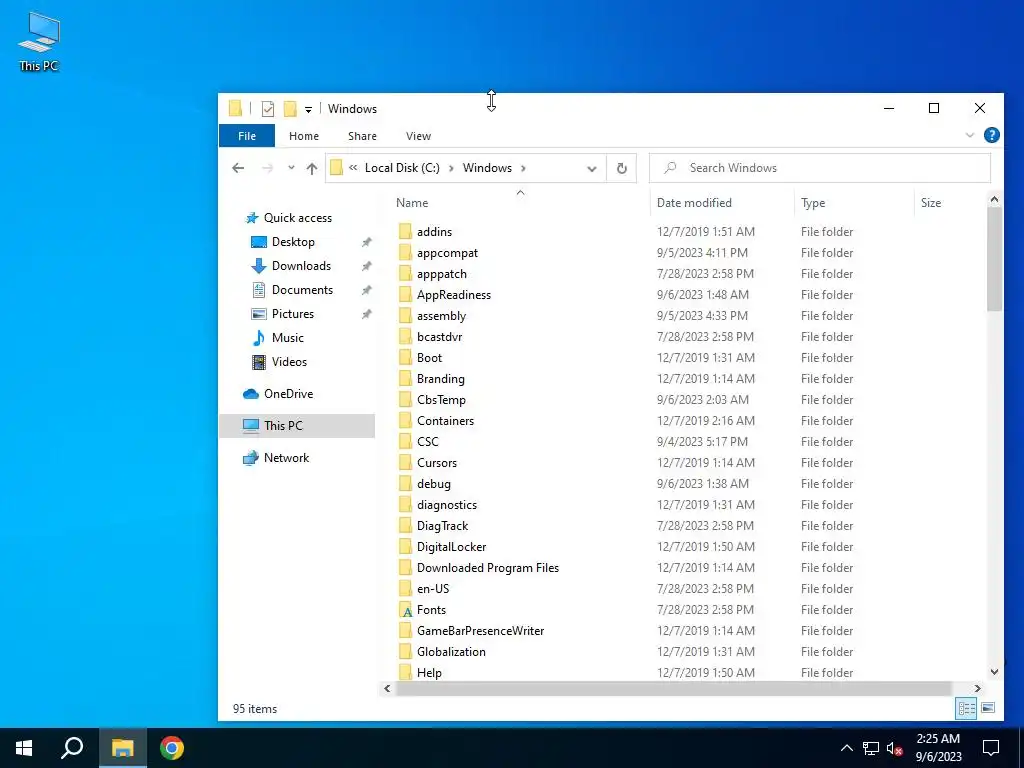Viewport: 1024px width, 768px height.
Task: Select Network in the navigation pane
Action: point(286,458)
